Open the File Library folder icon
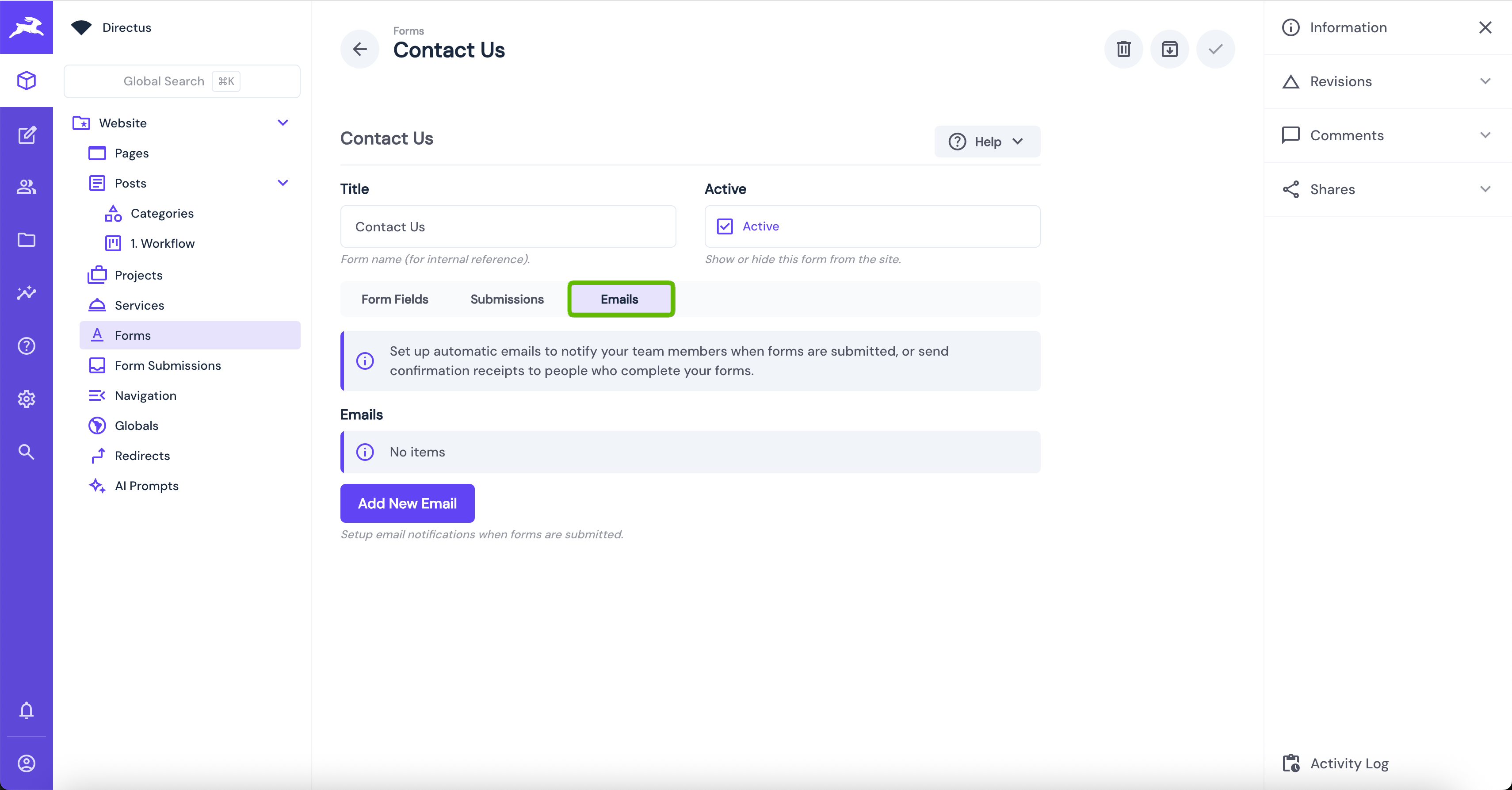The width and height of the screenshot is (1512, 790). (27, 240)
